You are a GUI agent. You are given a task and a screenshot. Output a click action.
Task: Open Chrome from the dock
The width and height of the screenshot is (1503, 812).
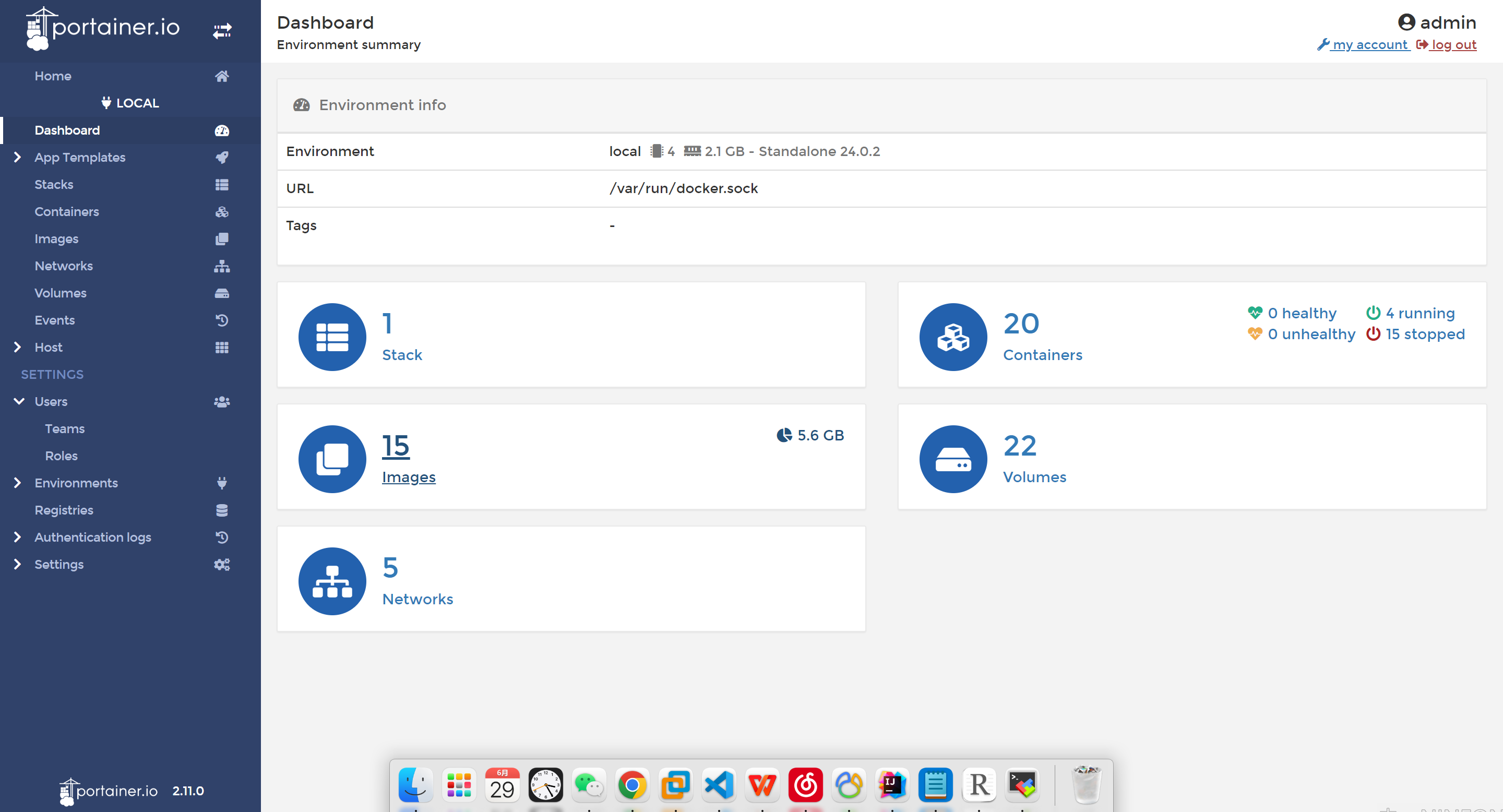[x=632, y=784]
